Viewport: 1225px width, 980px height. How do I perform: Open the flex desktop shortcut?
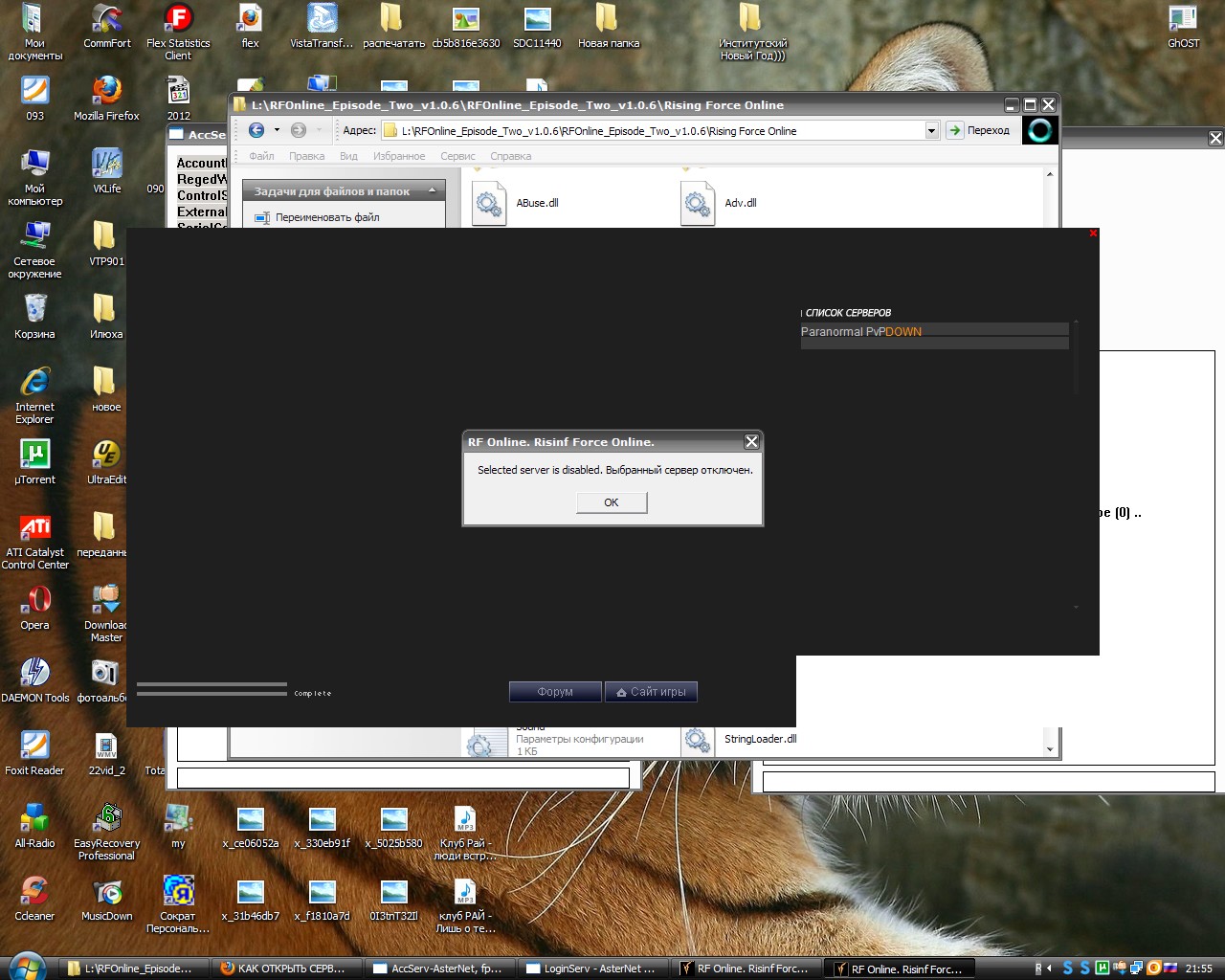coord(250,26)
